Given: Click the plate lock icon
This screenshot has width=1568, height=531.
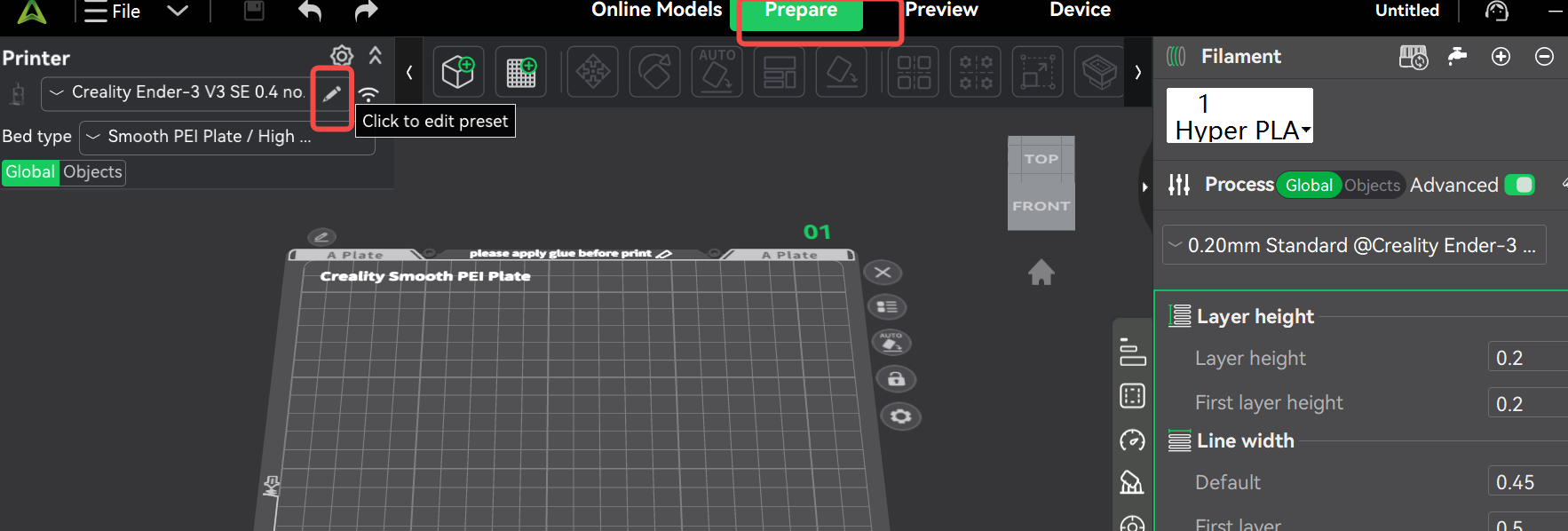Looking at the screenshot, I should pos(896,379).
